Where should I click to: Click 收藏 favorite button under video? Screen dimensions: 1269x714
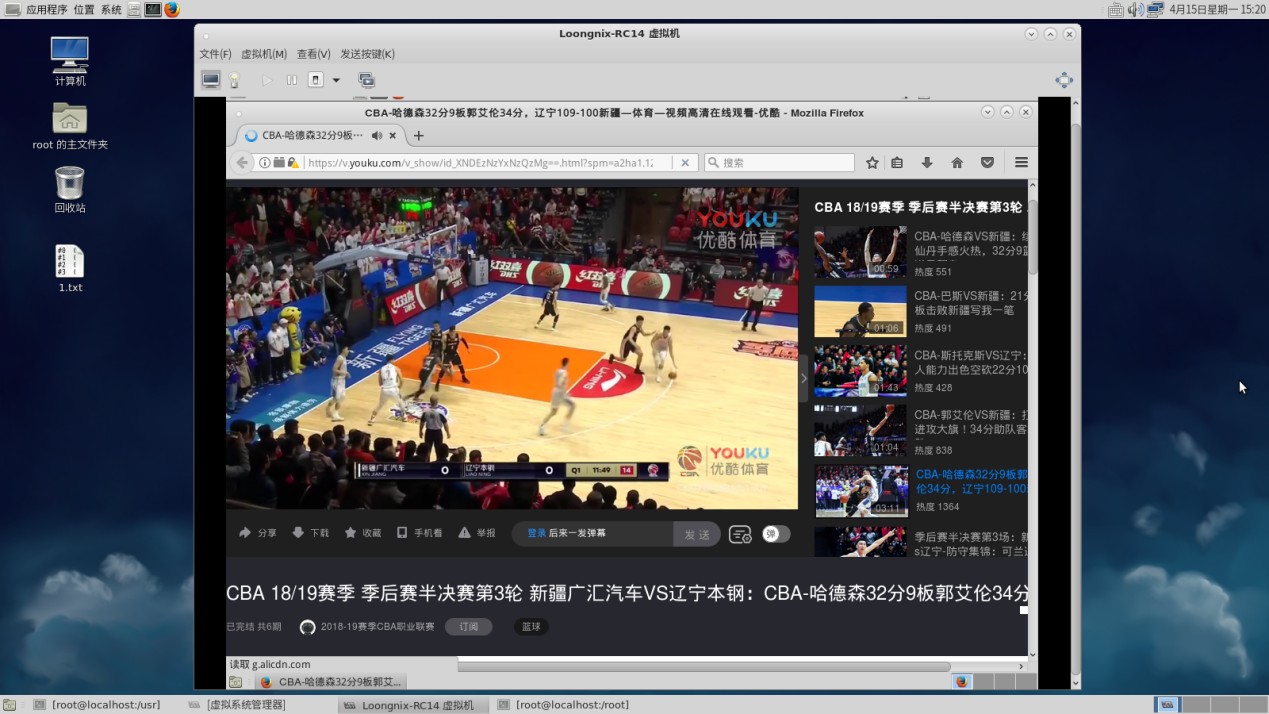click(x=363, y=533)
